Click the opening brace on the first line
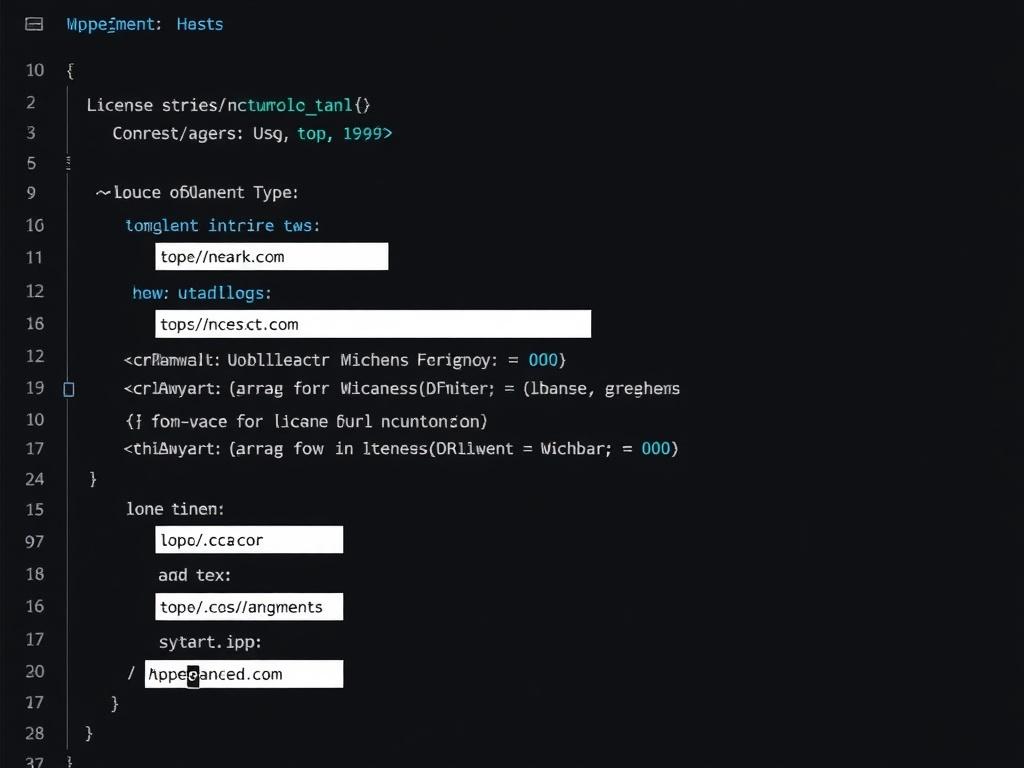 [x=70, y=70]
